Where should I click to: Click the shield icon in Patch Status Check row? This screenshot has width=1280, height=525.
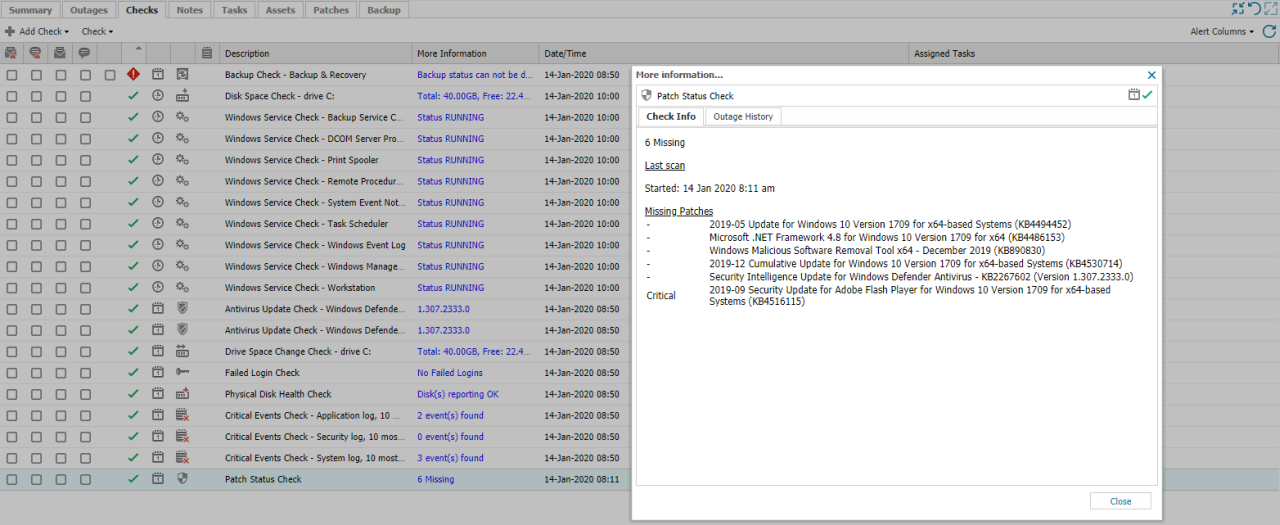[182, 479]
